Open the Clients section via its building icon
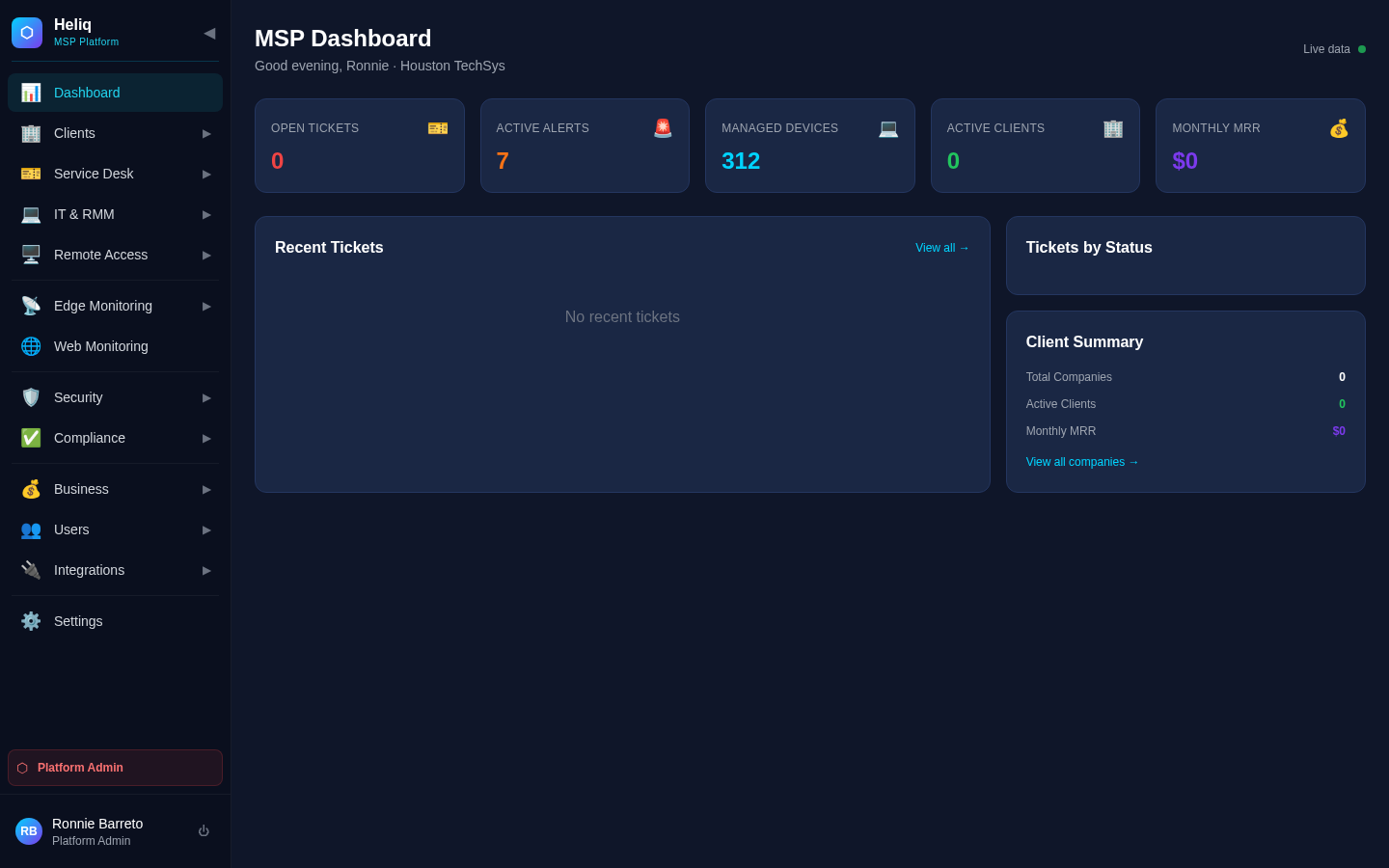Screen dimensions: 1389x868 tap(31, 133)
